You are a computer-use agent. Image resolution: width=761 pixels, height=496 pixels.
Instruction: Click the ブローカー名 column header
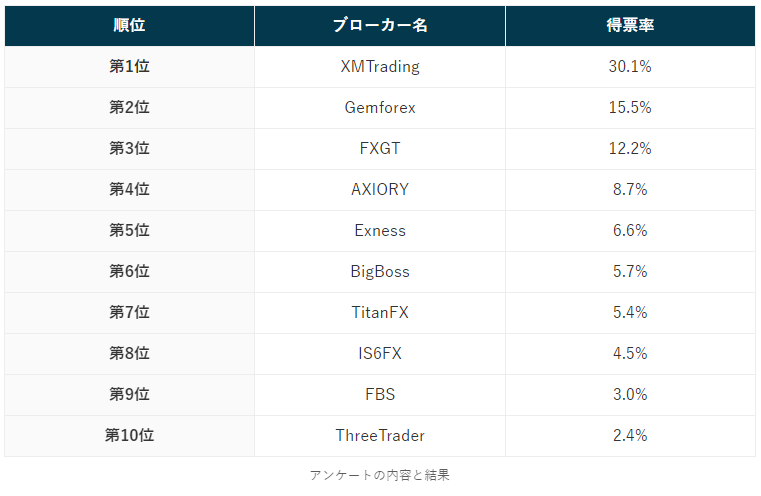(380, 26)
